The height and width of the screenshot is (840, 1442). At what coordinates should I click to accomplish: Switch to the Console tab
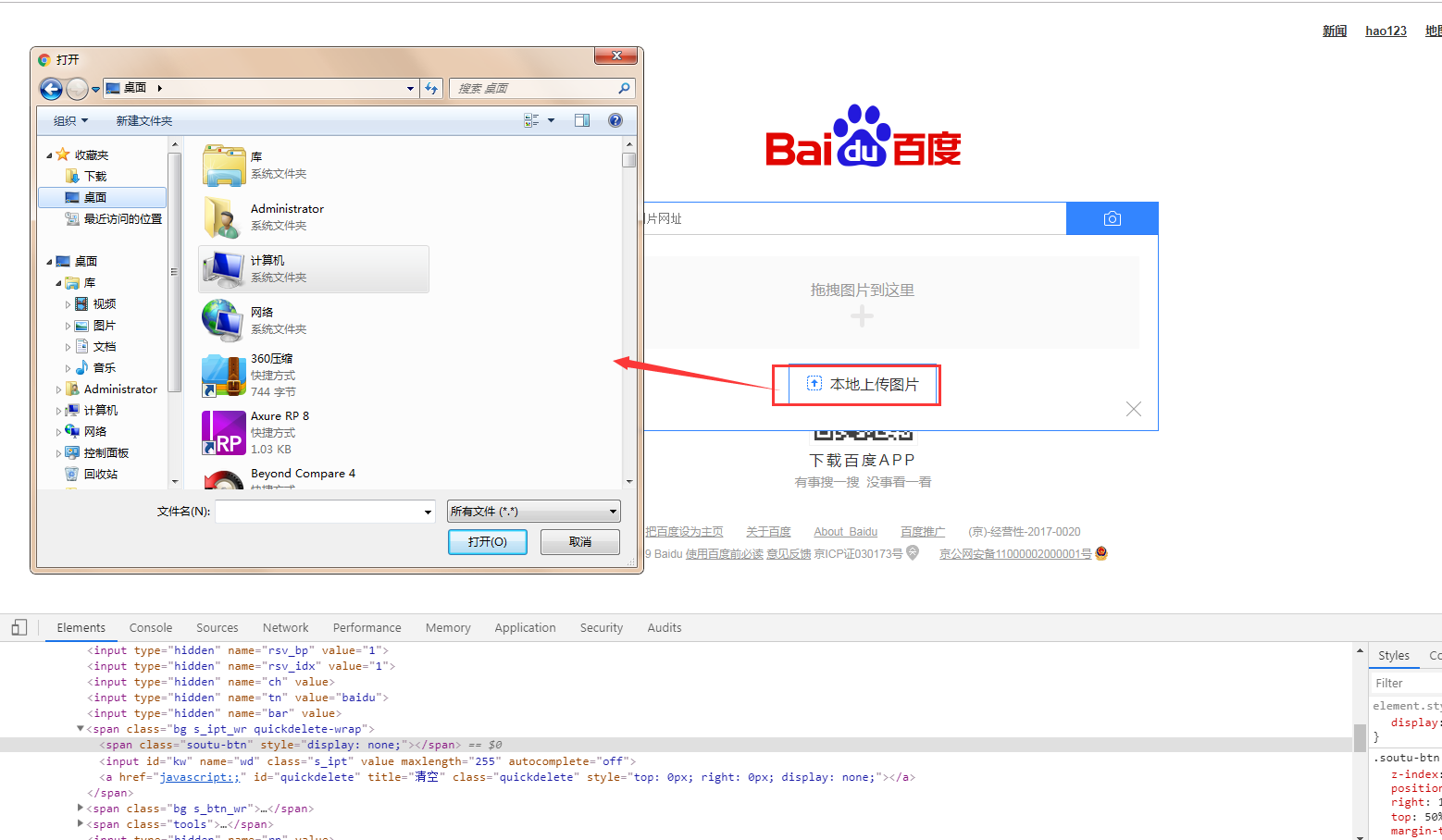[x=151, y=627]
